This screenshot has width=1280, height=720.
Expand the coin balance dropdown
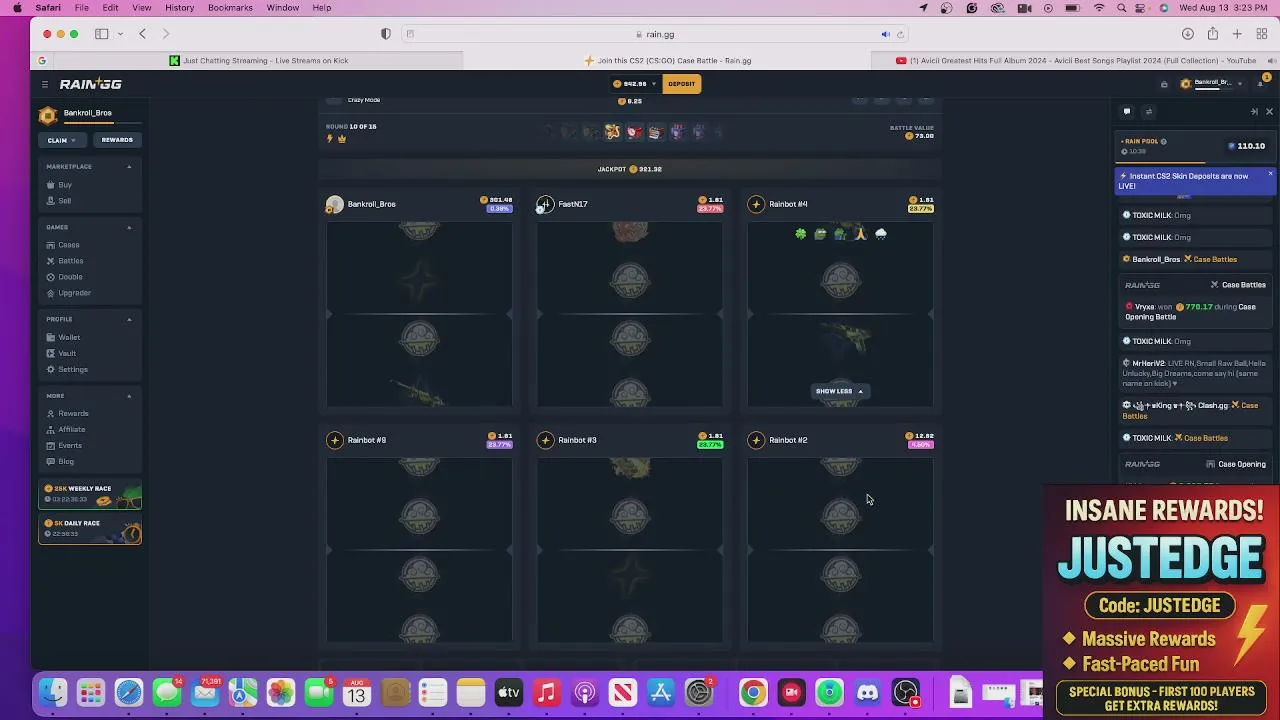pos(654,84)
